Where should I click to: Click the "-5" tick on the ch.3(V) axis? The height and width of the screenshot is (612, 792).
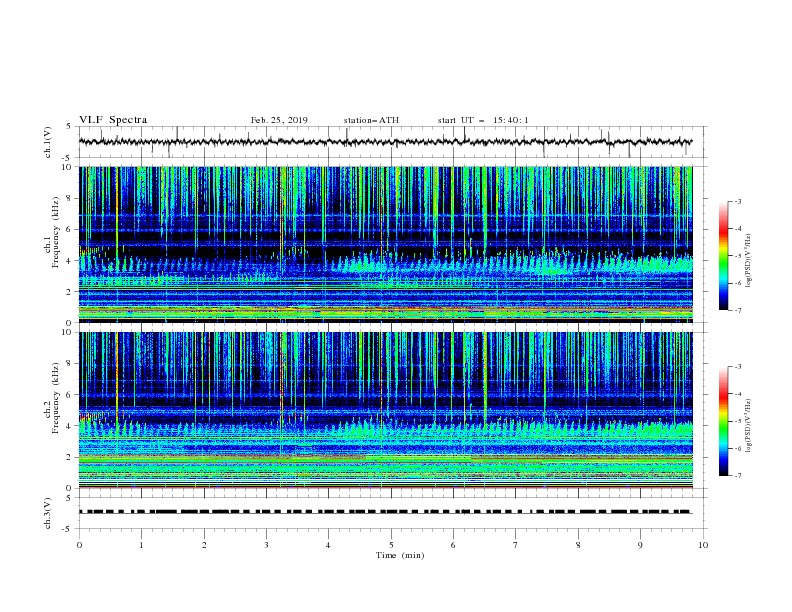pos(67,529)
